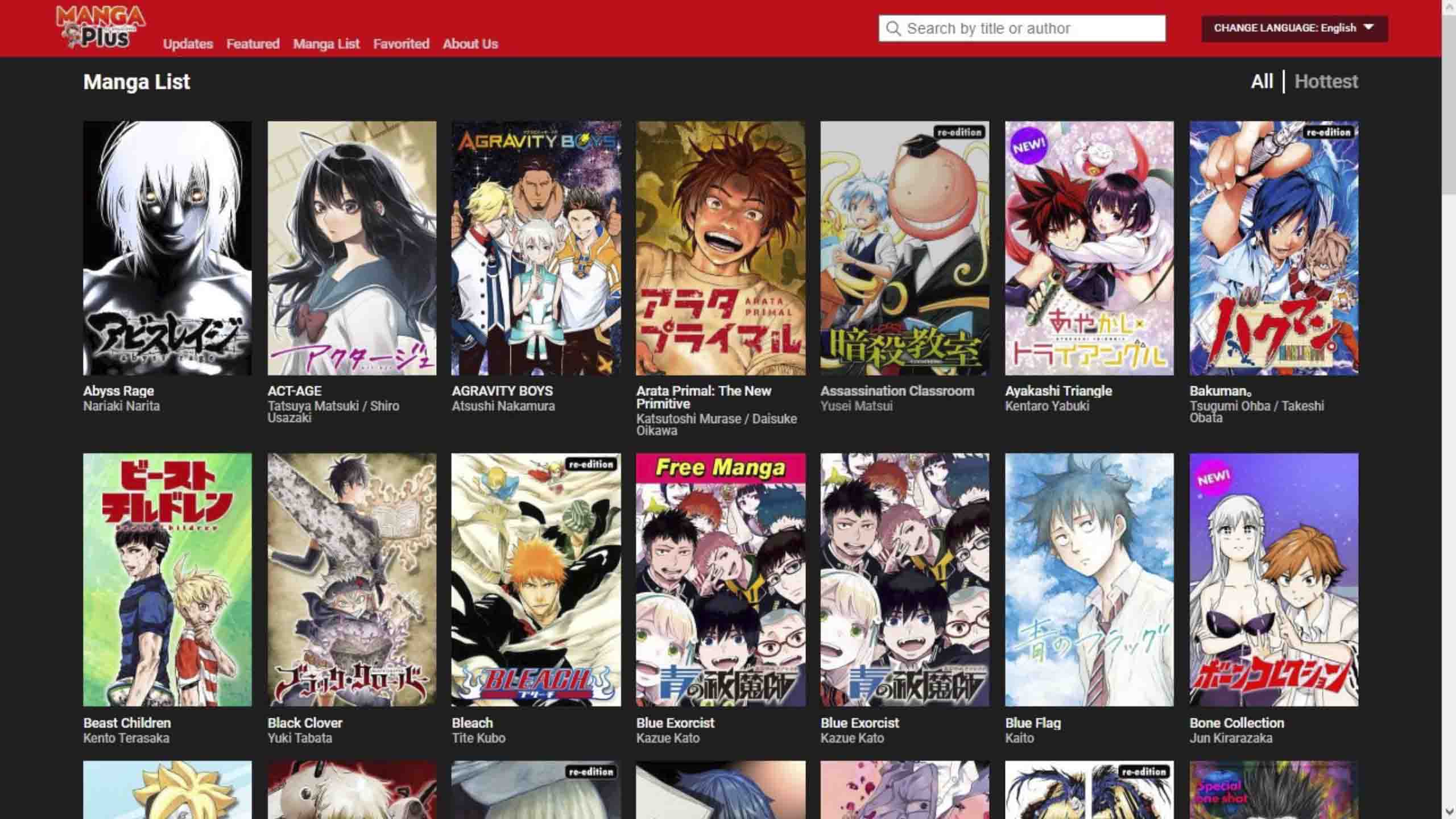The width and height of the screenshot is (1456, 819).
Task: Open the Favorited page
Action: pyautogui.click(x=401, y=44)
